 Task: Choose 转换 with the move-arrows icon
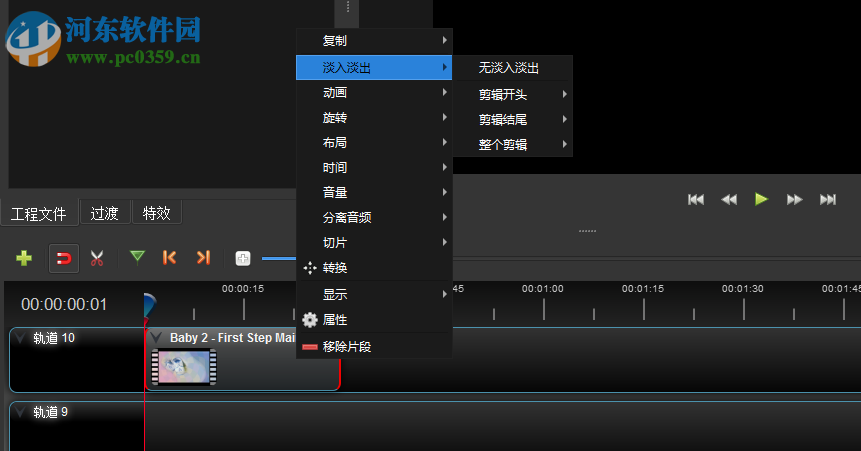click(x=374, y=268)
